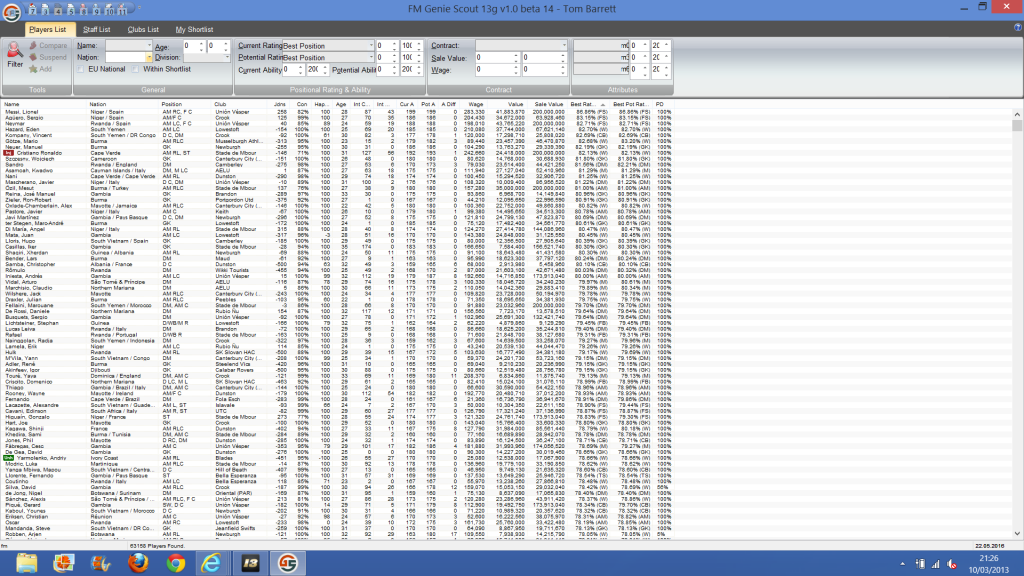The width and height of the screenshot is (1024, 576).
Task: Click the Add star icon in Tools
Action: point(33,69)
